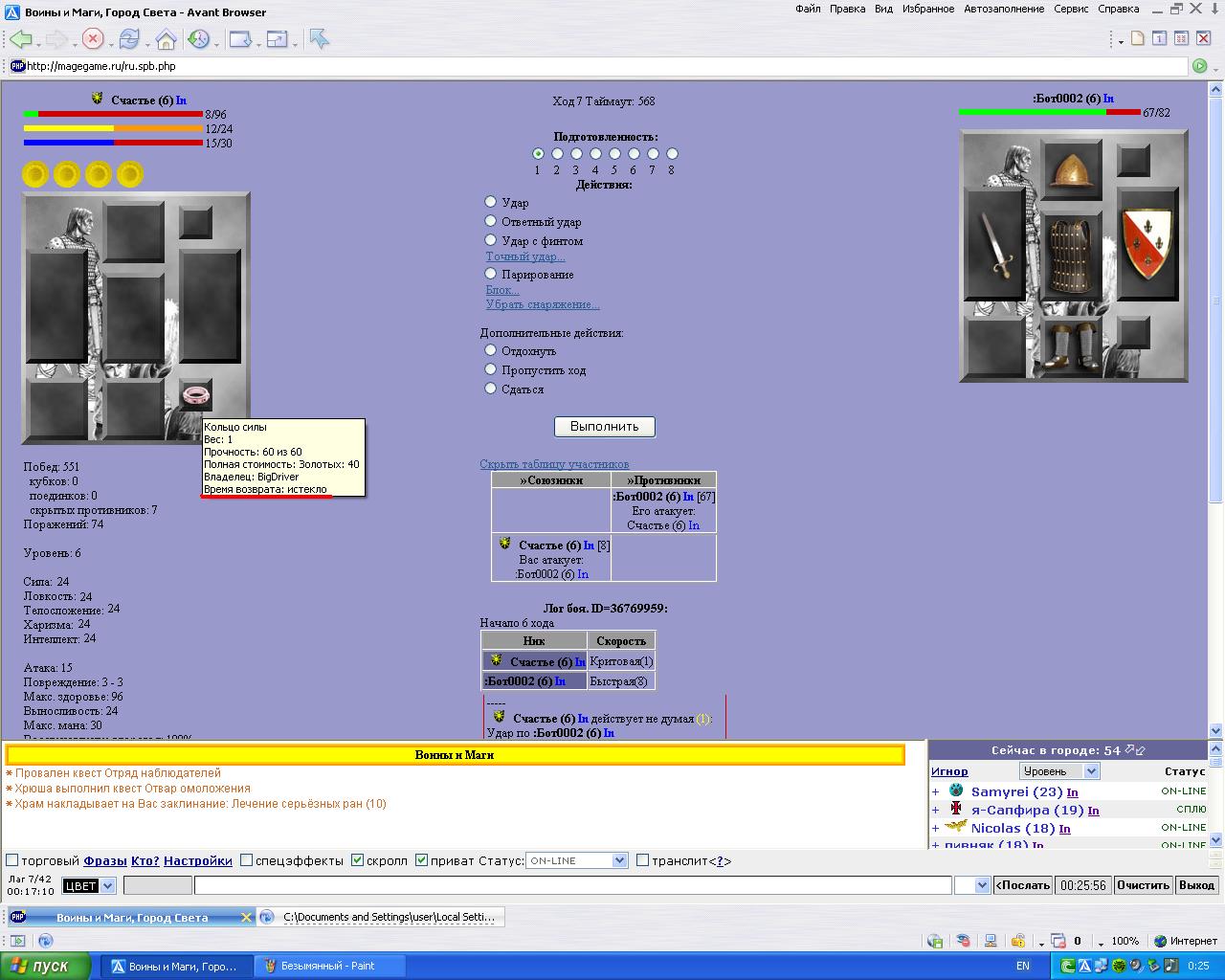Switch to the C:\Documents and Settings tab
The image size is (1225, 980).
click(381, 917)
